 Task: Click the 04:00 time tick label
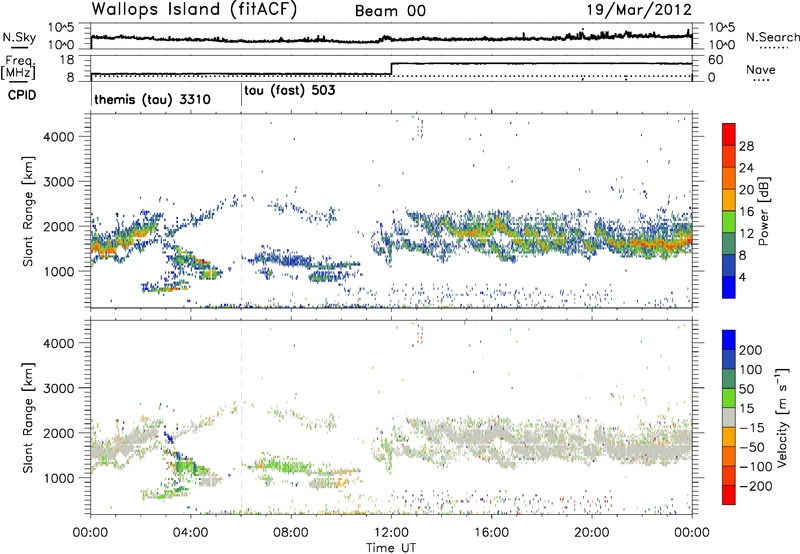coord(190,533)
